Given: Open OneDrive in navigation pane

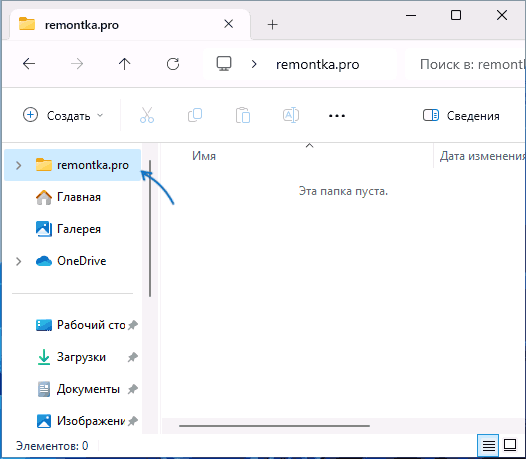Looking at the screenshot, I should tap(72, 261).
